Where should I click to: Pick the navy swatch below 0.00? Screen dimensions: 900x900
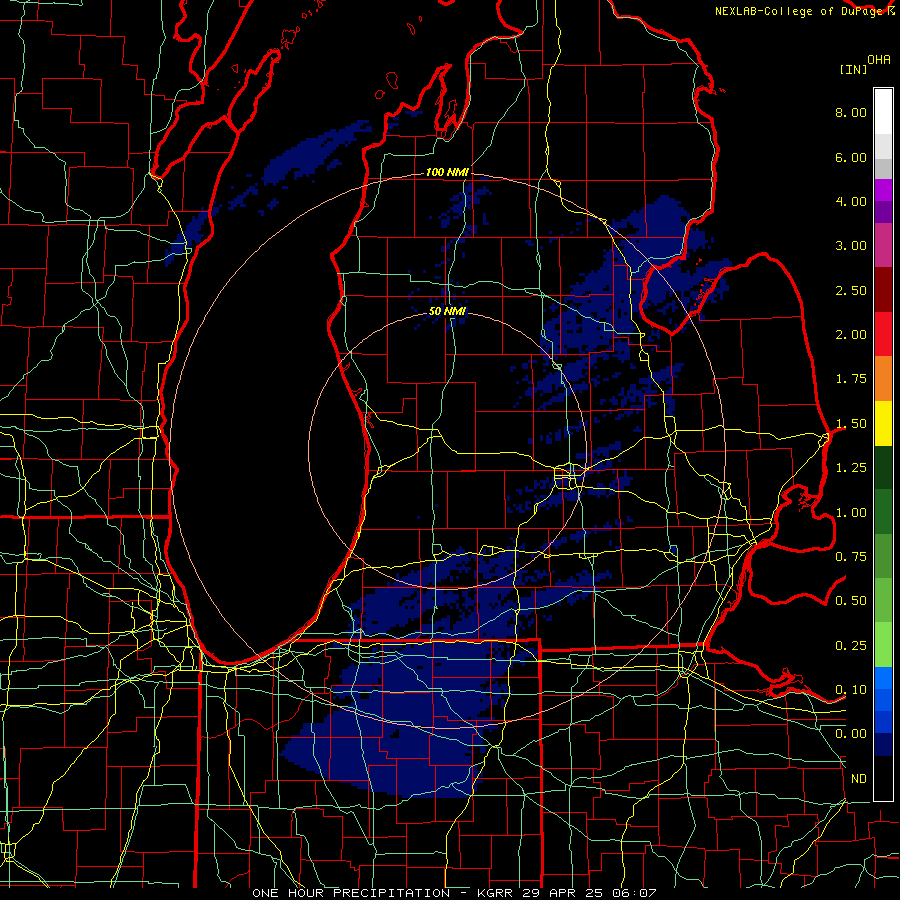(883, 745)
